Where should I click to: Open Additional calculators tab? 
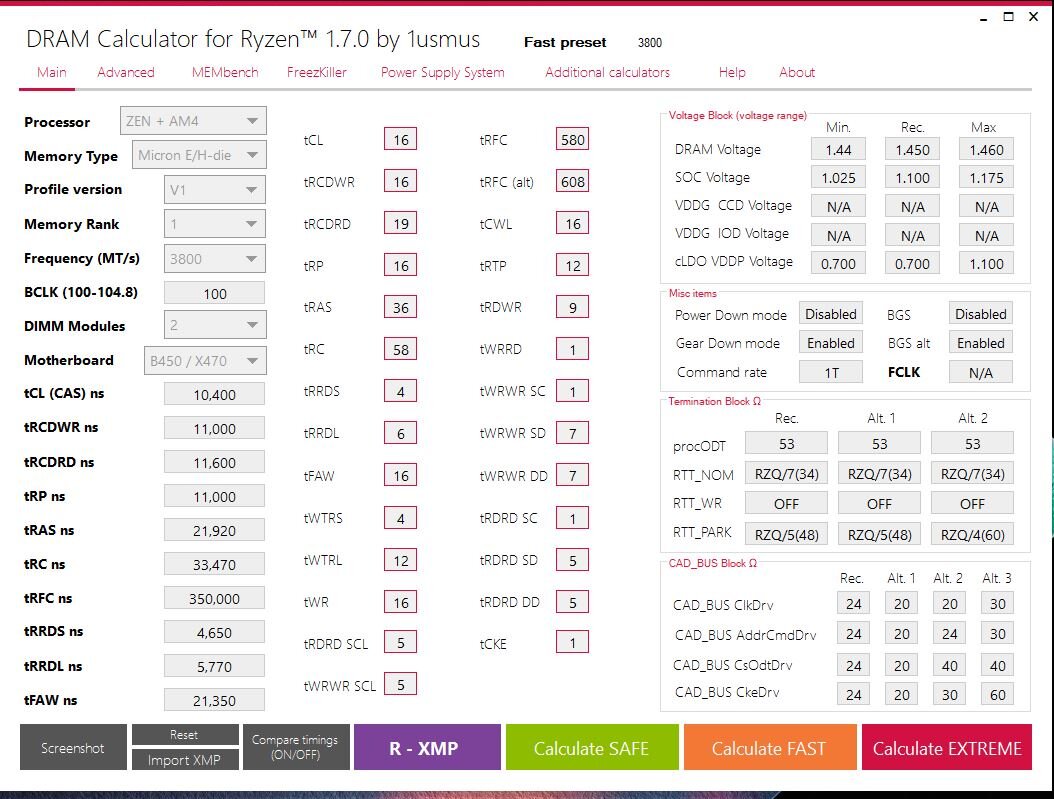coord(607,73)
